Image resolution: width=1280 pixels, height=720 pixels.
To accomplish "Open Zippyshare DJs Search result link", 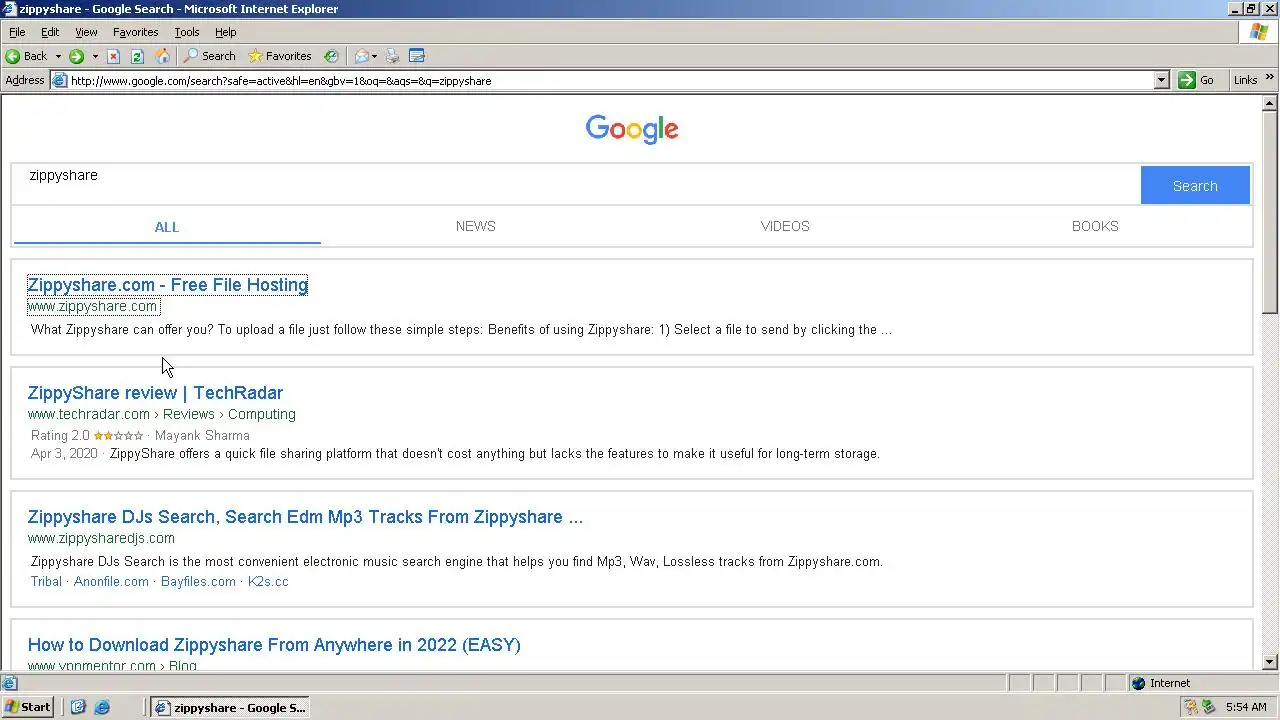I will [305, 517].
